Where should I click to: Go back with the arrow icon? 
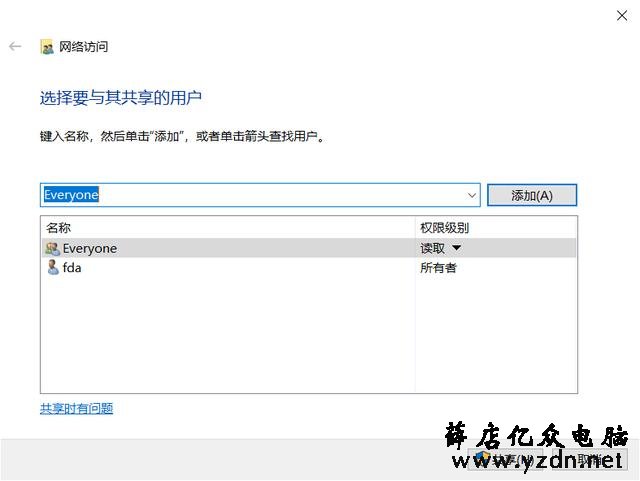(15, 47)
